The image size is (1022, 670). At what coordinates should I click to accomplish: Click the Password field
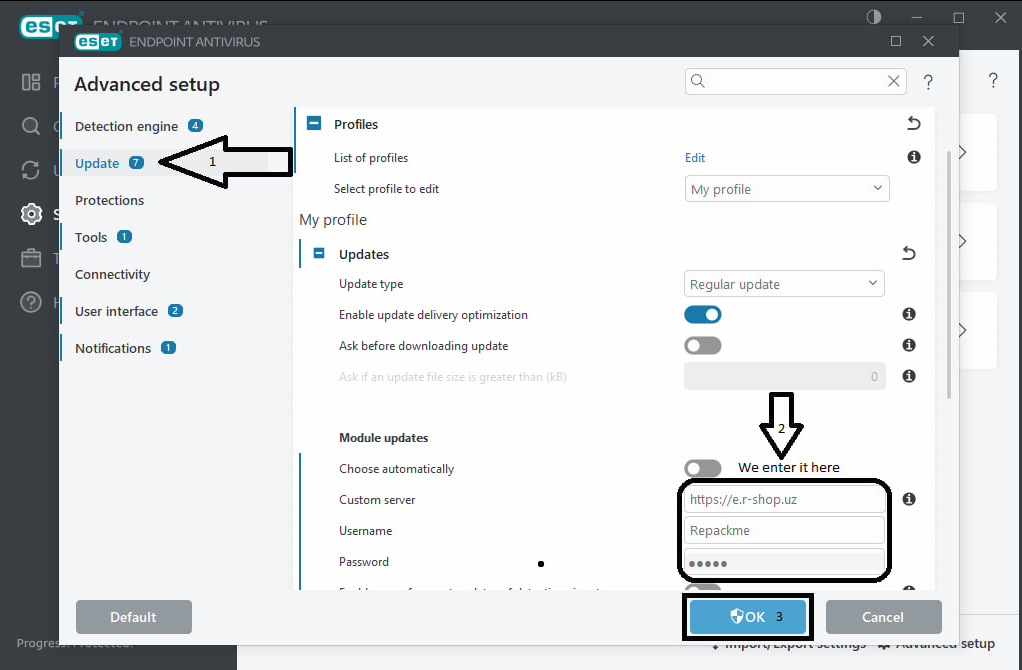click(x=783, y=562)
